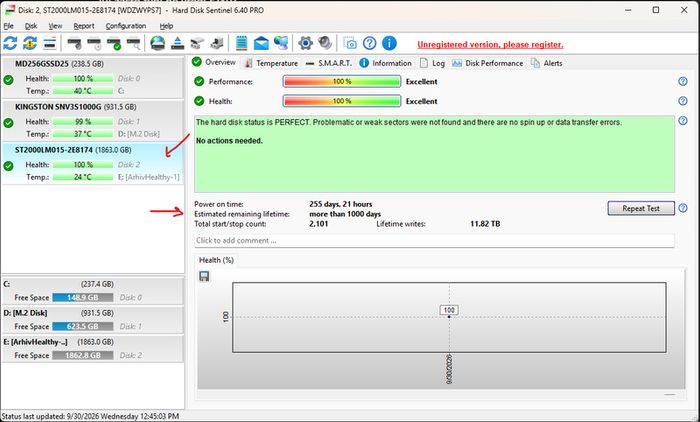Click the horizontal bars icon in toolbar
700x422 pixels.
point(50,43)
